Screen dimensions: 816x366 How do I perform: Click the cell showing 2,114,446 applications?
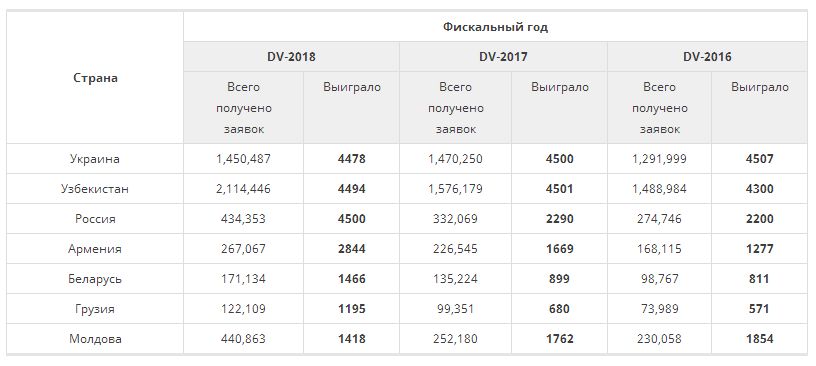[x=244, y=188]
